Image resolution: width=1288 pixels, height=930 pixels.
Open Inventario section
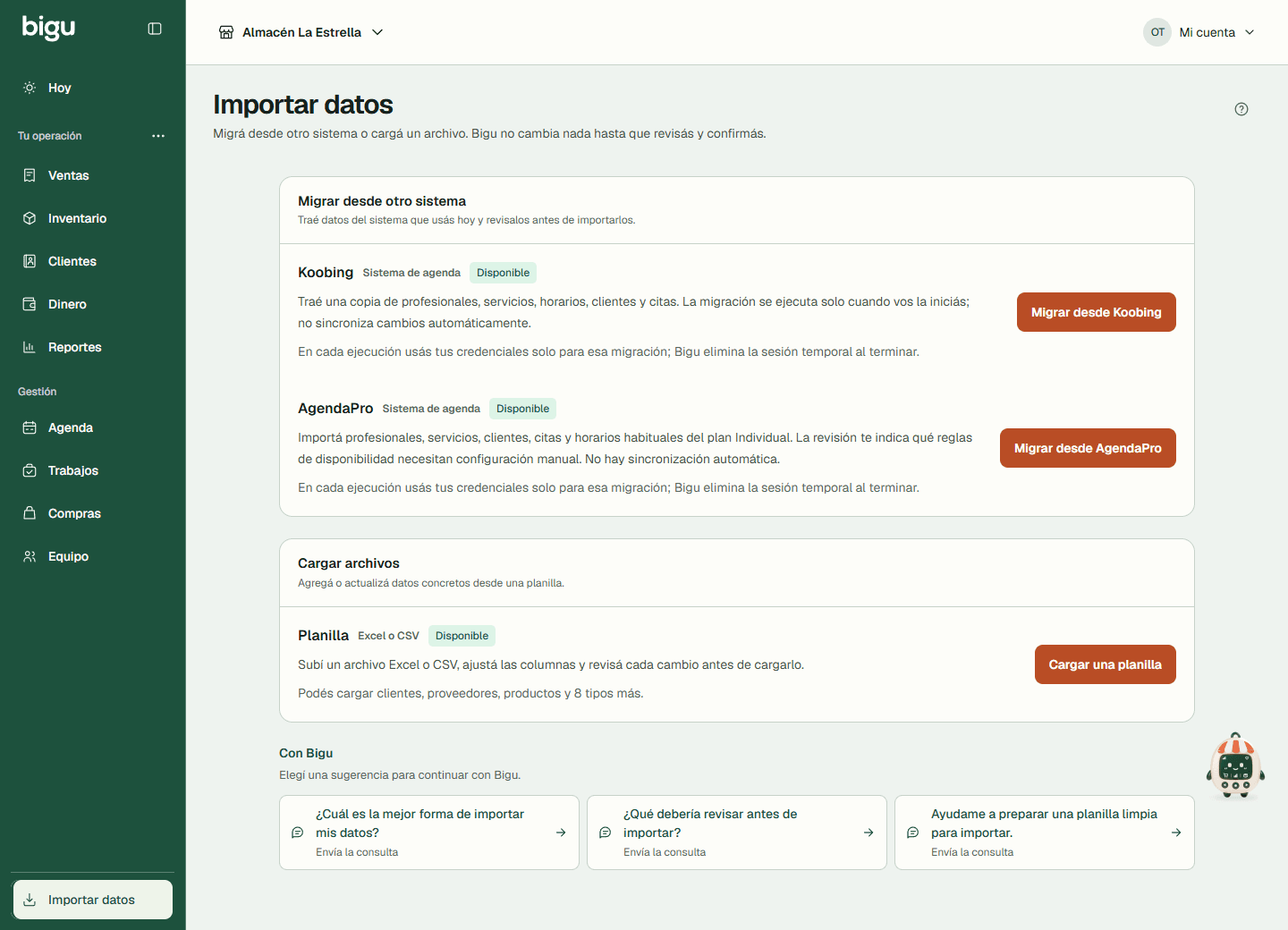coord(93,218)
